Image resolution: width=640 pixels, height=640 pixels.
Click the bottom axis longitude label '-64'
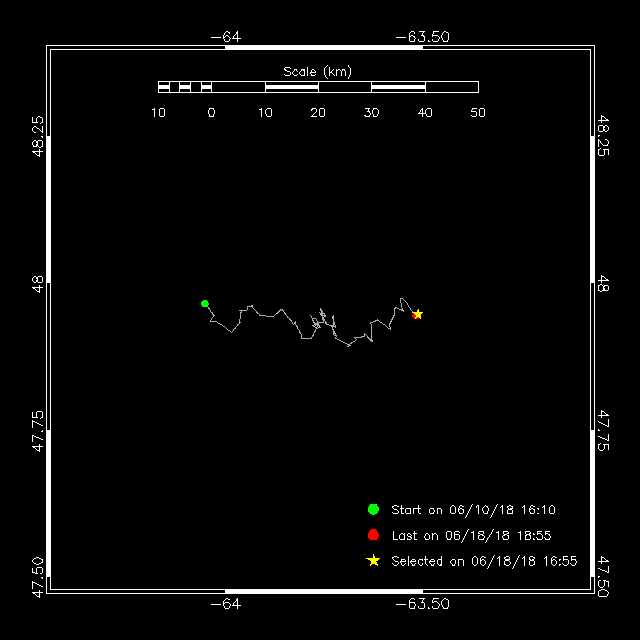pyautogui.click(x=226, y=604)
